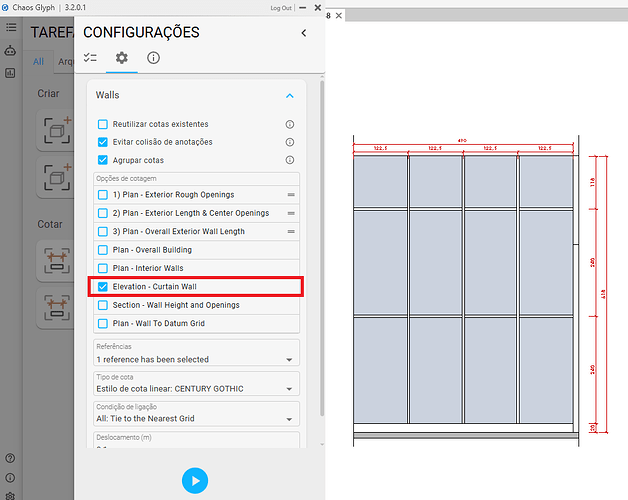Viewport: 628px width, 500px height.
Task: Uncheck Evitar colisão de anotações
Action: [x=102, y=142]
